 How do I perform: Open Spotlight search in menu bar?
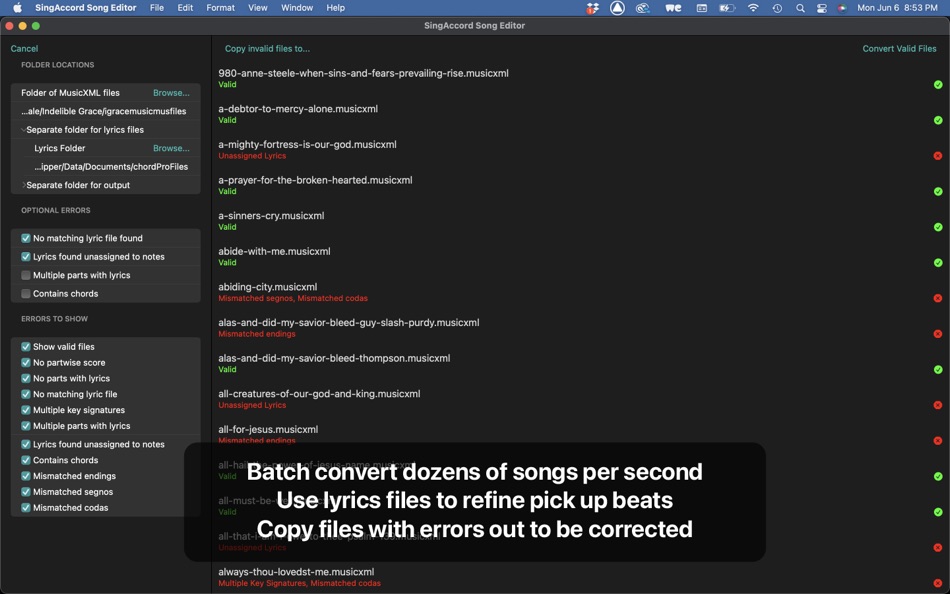[x=800, y=8]
